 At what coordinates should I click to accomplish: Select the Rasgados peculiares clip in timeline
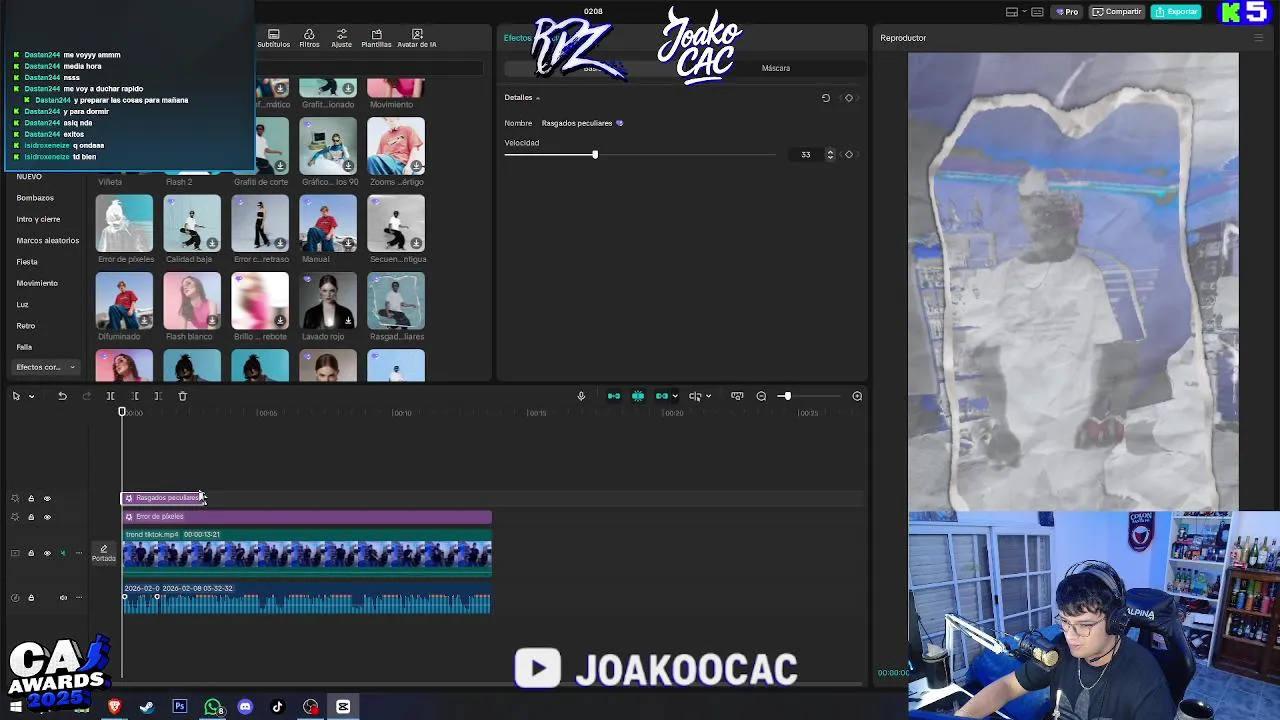click(162, 498)
